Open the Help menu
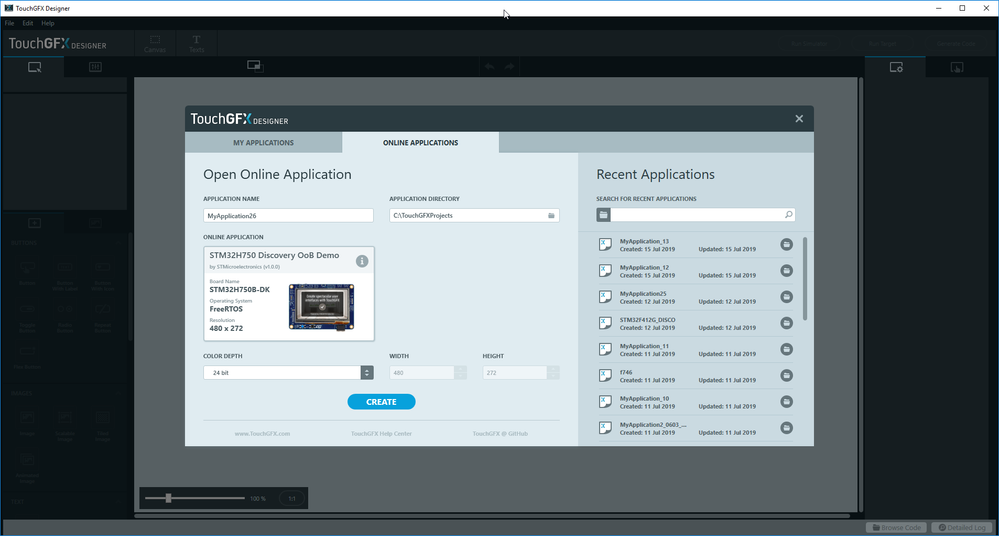 tap(48, 23)
